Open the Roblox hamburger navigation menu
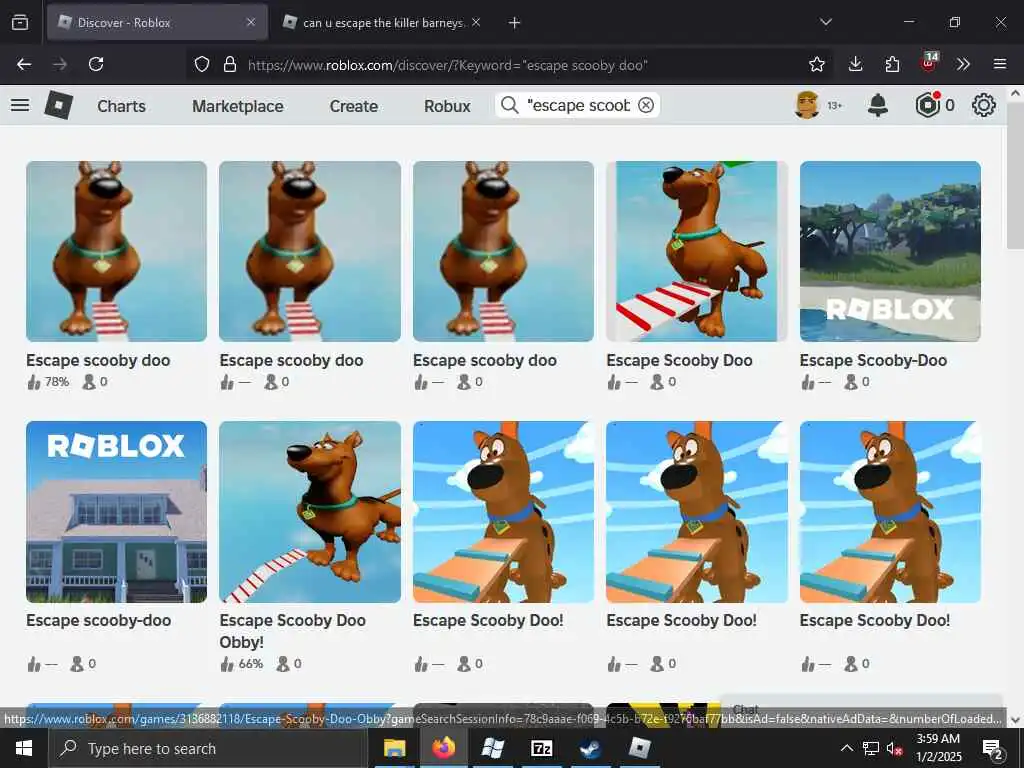The image size is (1024, 768). tap(20, 105)
